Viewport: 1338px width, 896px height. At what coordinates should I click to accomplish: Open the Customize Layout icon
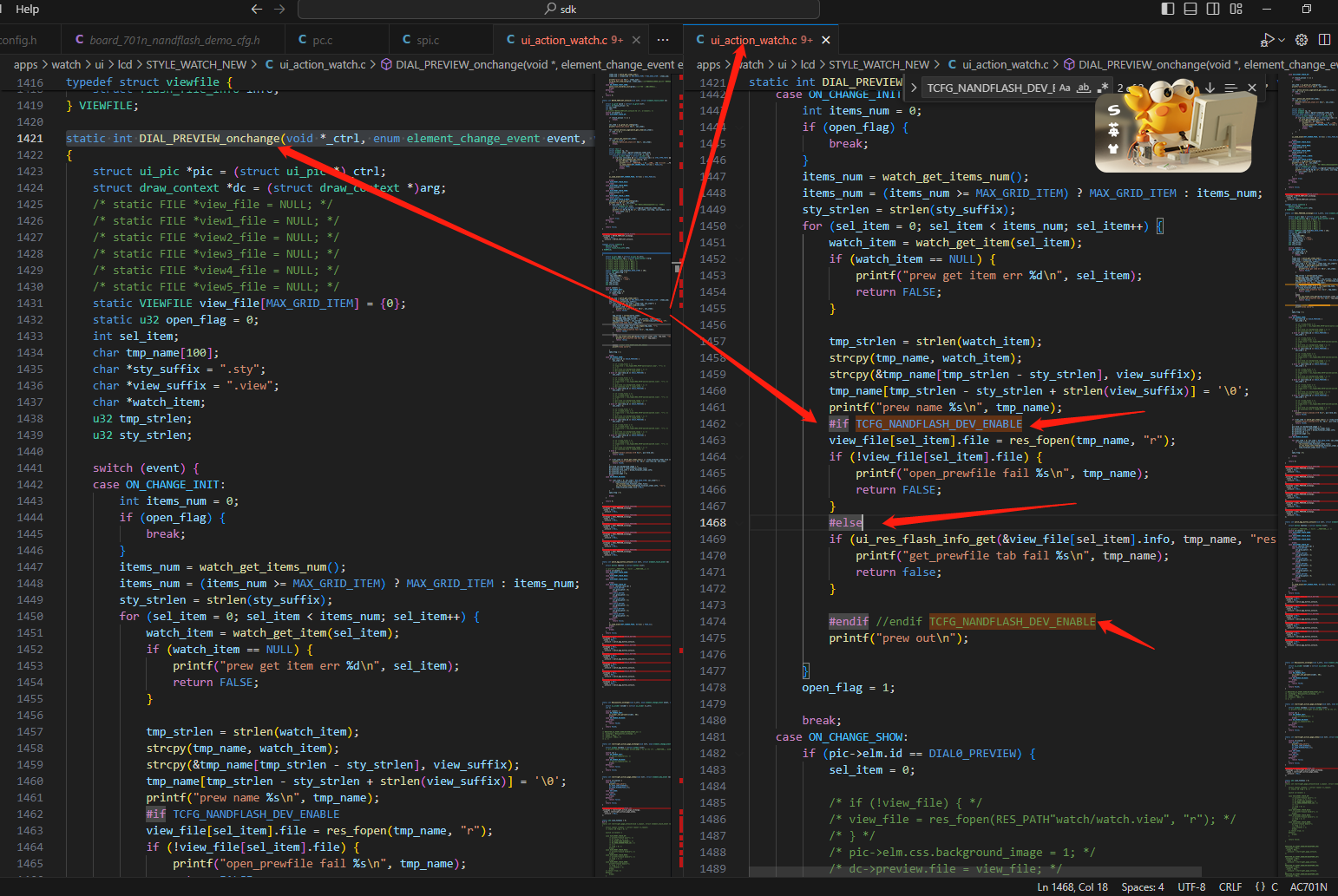click(1236, 9)
